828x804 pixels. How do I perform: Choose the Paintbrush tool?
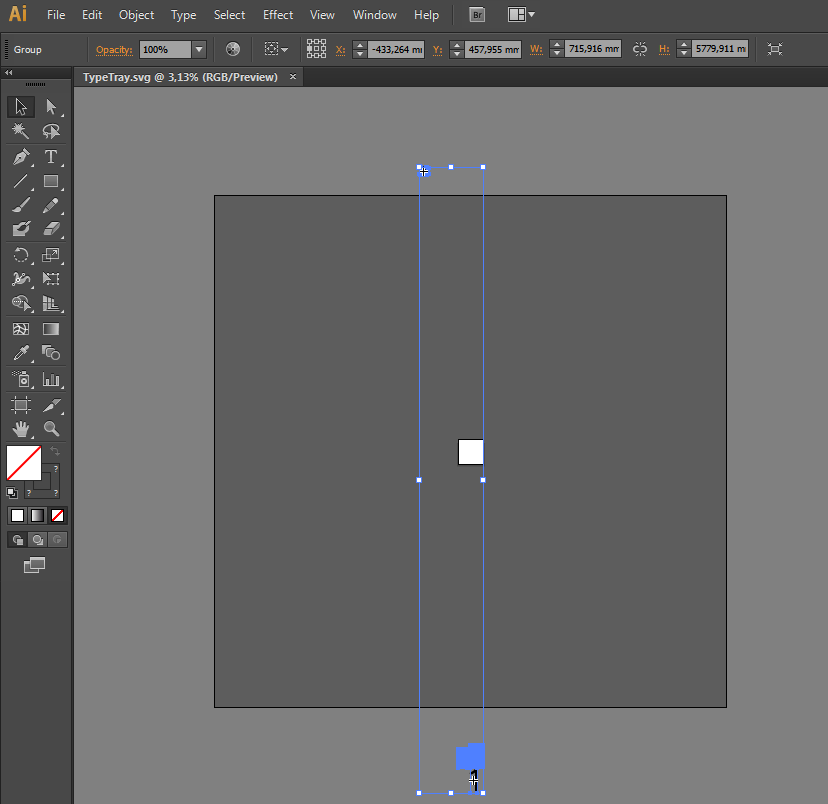pyautogui.click(x=21, y=205)
